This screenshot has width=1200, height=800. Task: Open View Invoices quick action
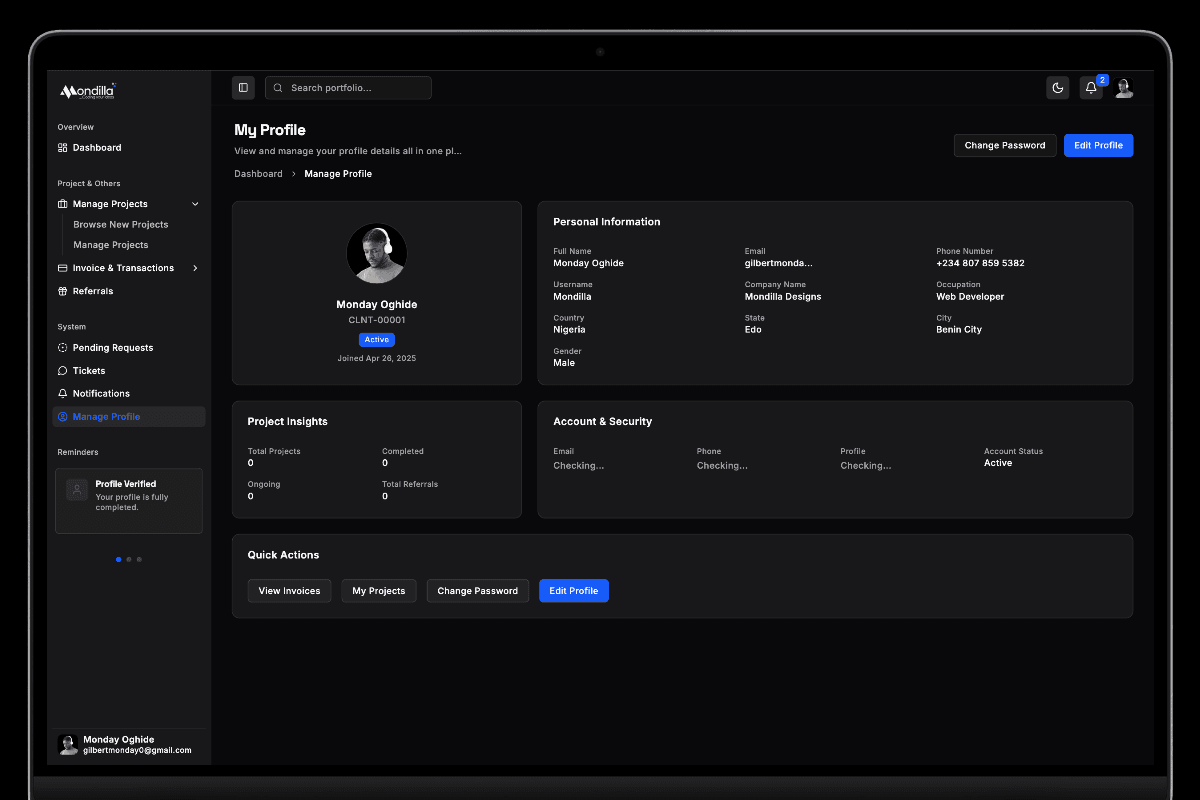(x=289, y=590)
